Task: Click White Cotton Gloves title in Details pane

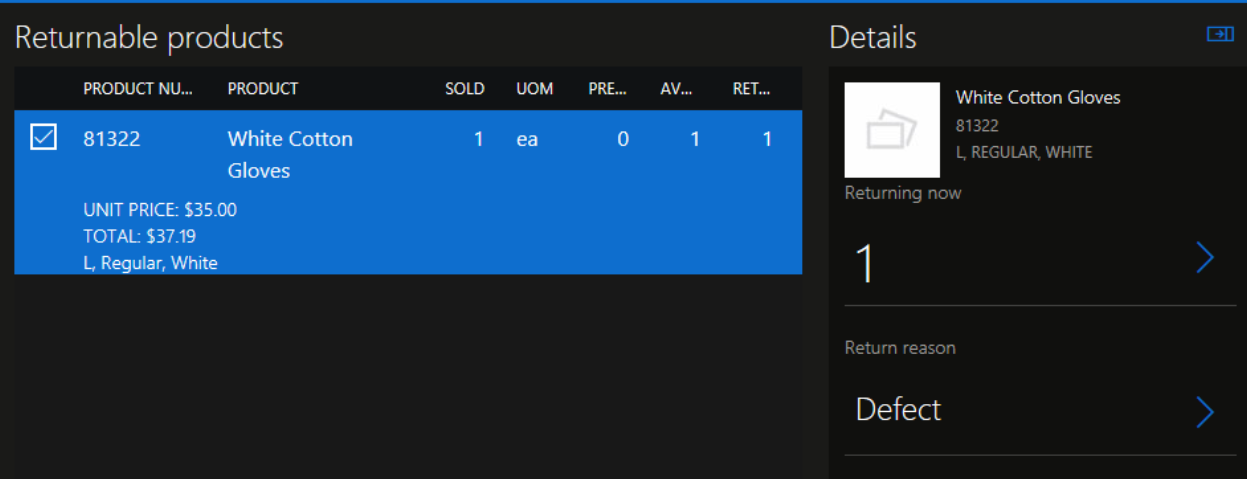Action: [x=1037, y=98]
